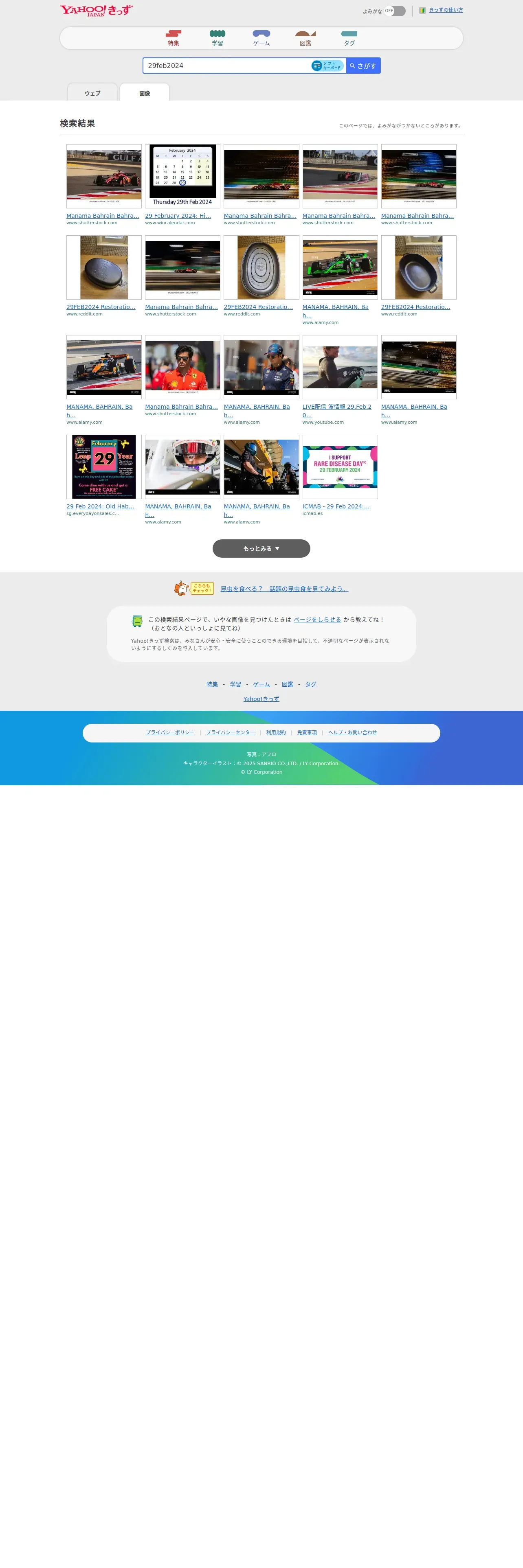Open the ソフトキーボード software keyboard
This screenshot has height=1568, width=523.
[327, 66]
